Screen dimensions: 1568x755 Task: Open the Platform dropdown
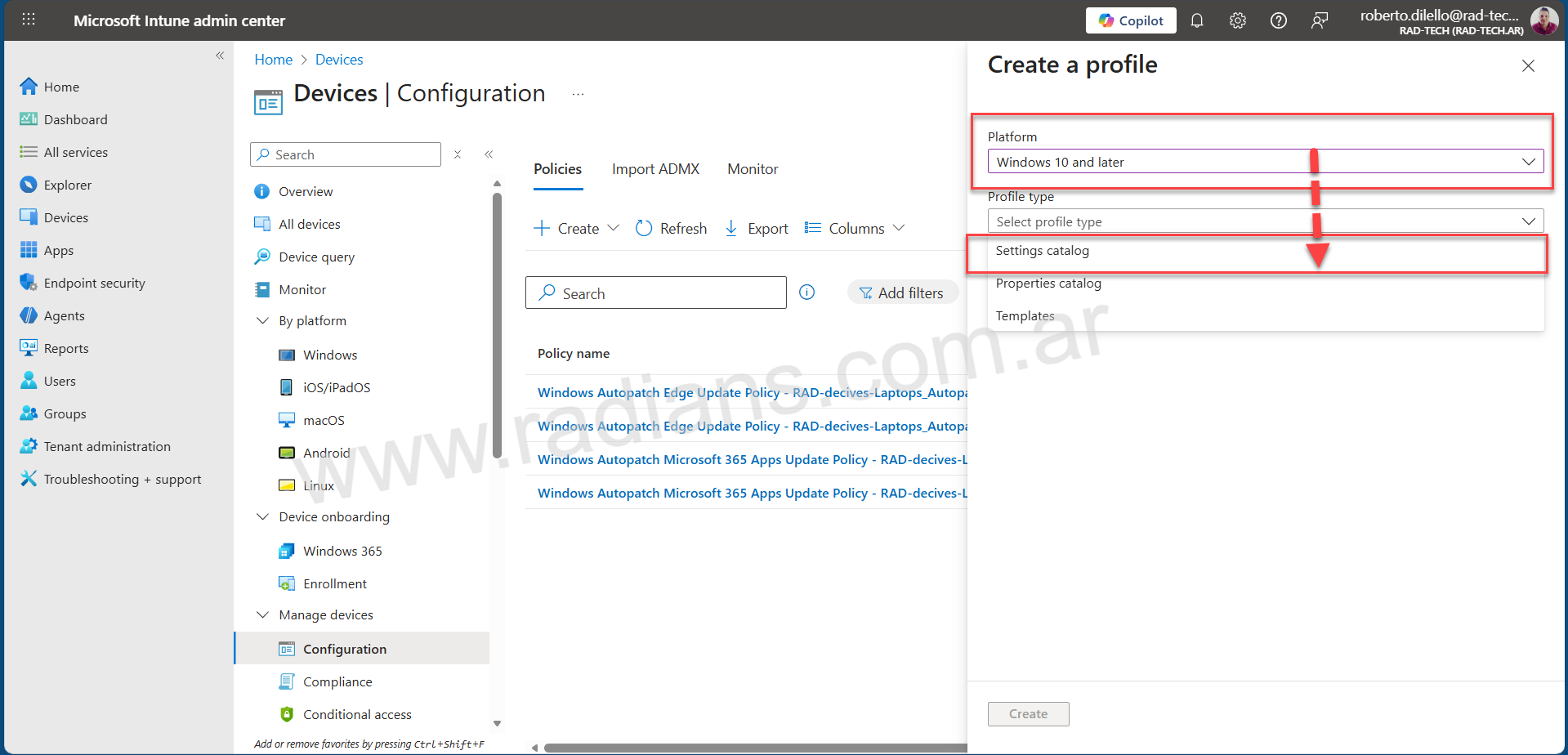(1264, 162)
